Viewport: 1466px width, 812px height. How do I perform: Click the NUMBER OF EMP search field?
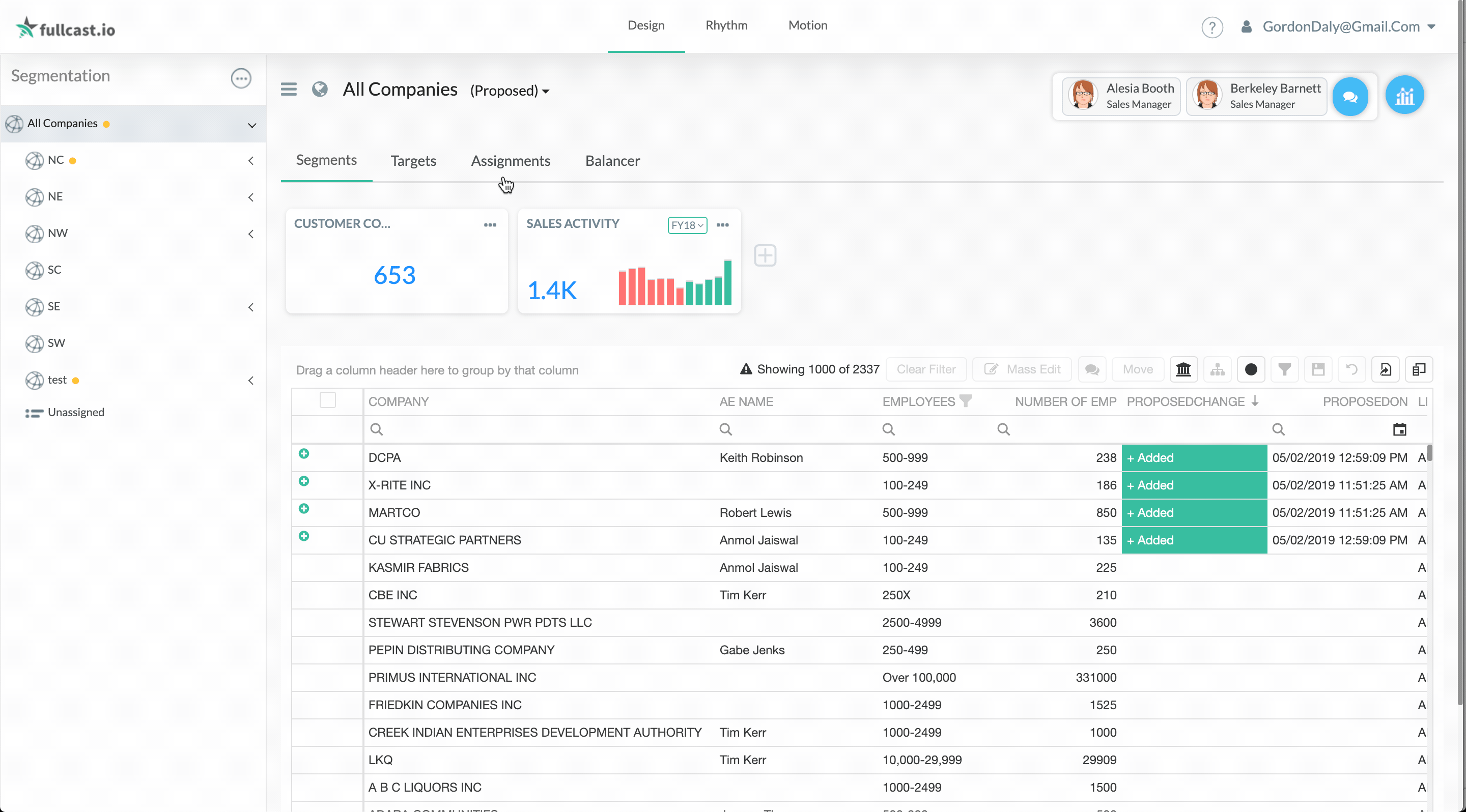tap(1058, 429)
